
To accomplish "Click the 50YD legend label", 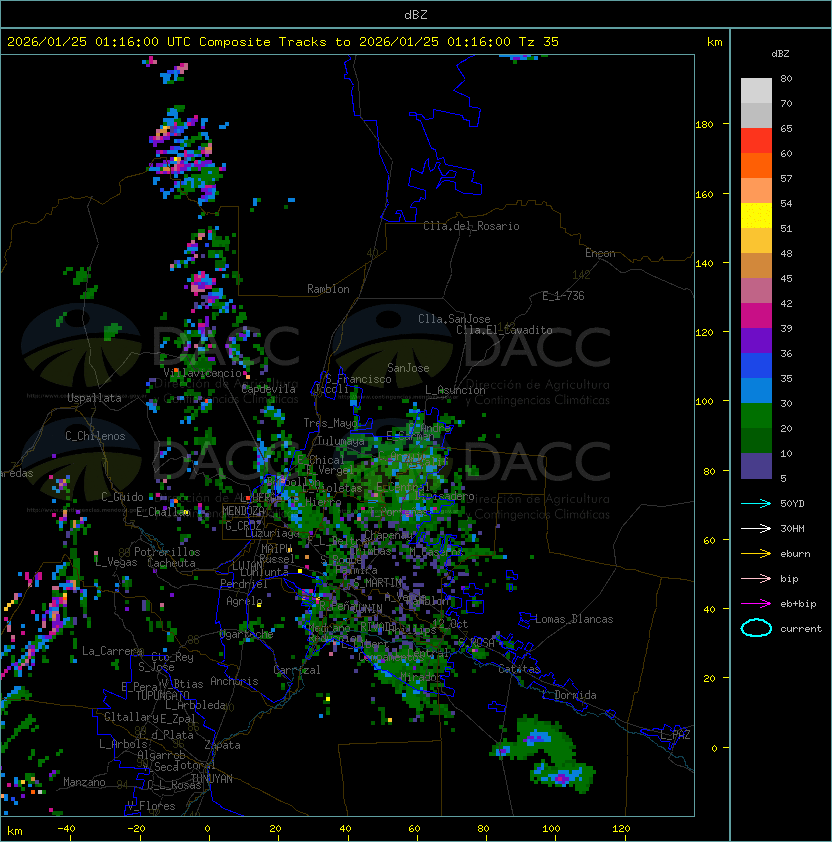I will (x=792, y=503).
